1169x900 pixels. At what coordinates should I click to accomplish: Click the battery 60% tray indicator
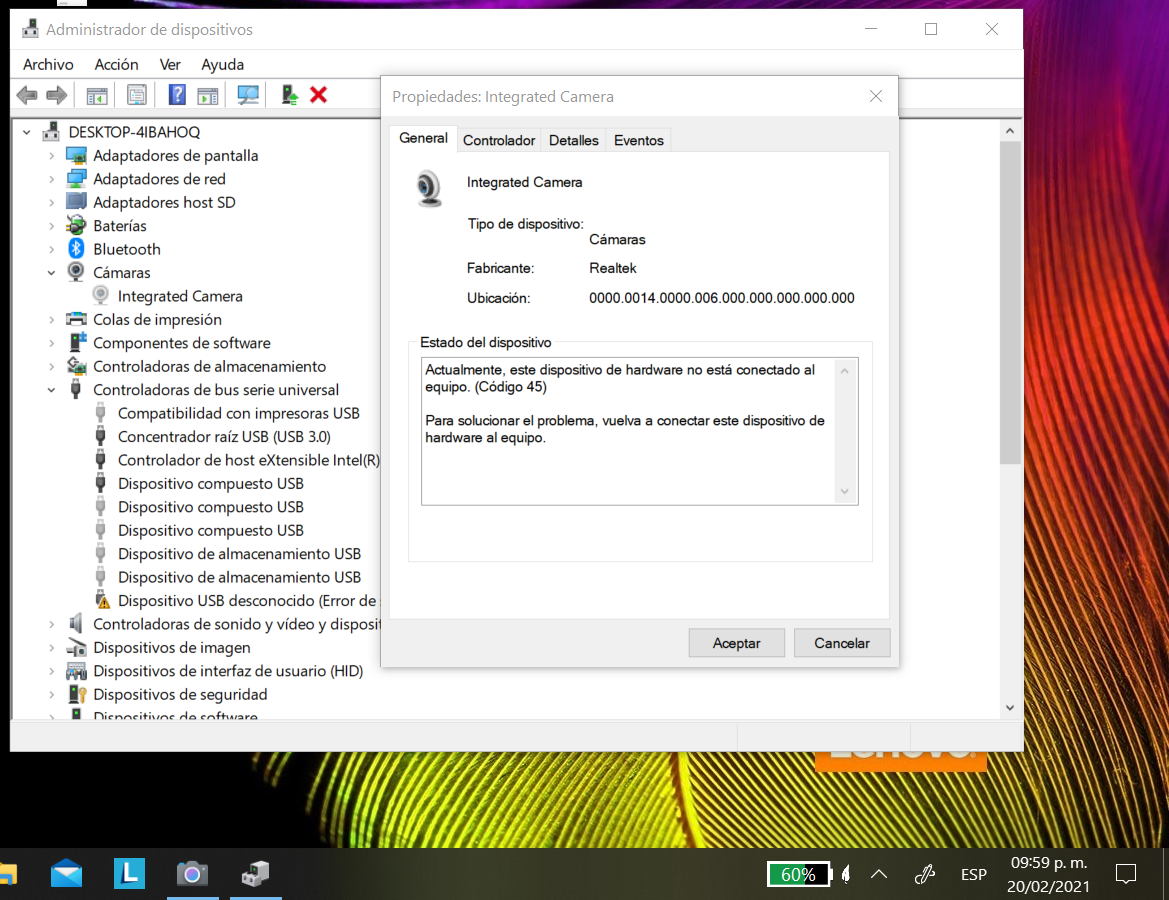(x=799, y=874)
